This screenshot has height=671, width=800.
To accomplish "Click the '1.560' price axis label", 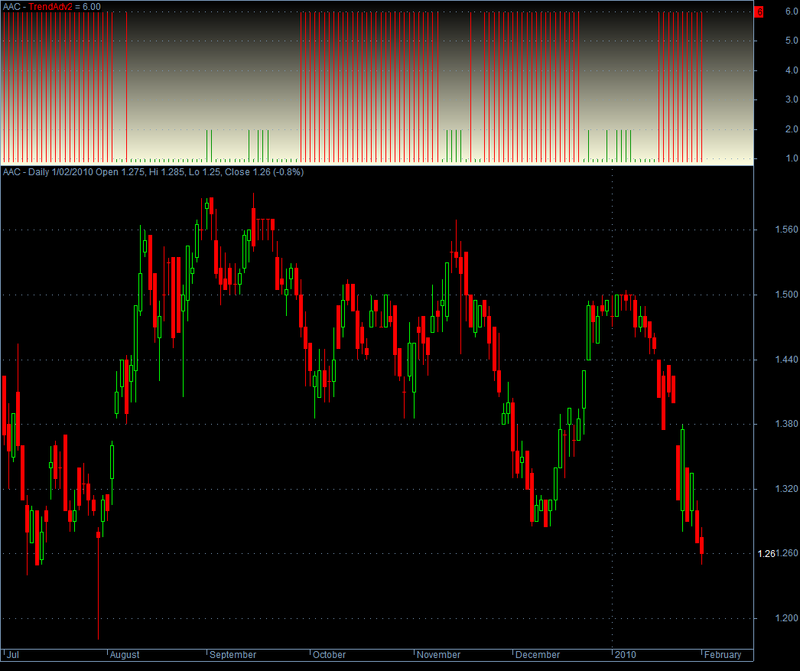I will 786,230.
